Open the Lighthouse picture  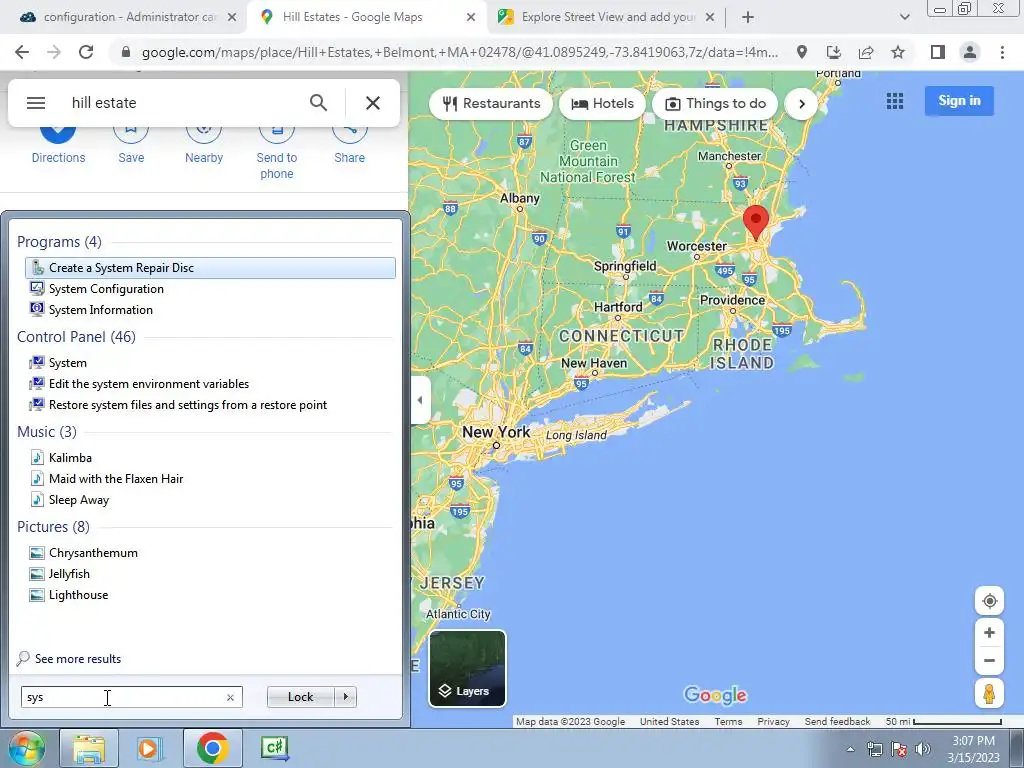(x=210, y=594)
